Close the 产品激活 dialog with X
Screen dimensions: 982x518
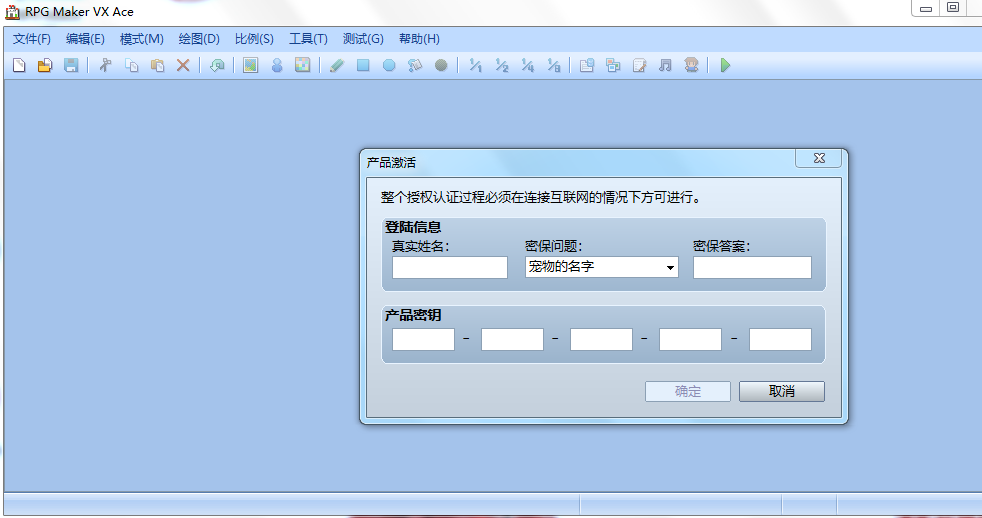pos(819,158)
